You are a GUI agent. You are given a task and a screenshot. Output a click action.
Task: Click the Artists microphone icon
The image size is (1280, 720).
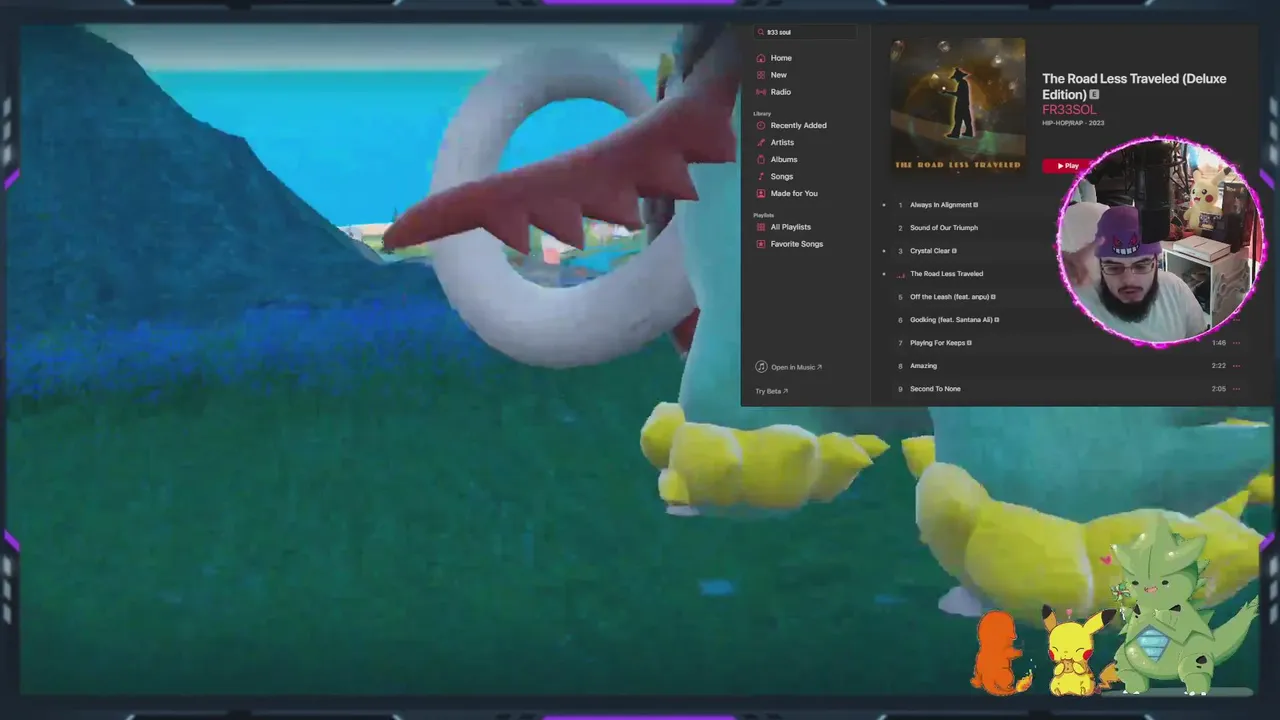click(761, 142)
